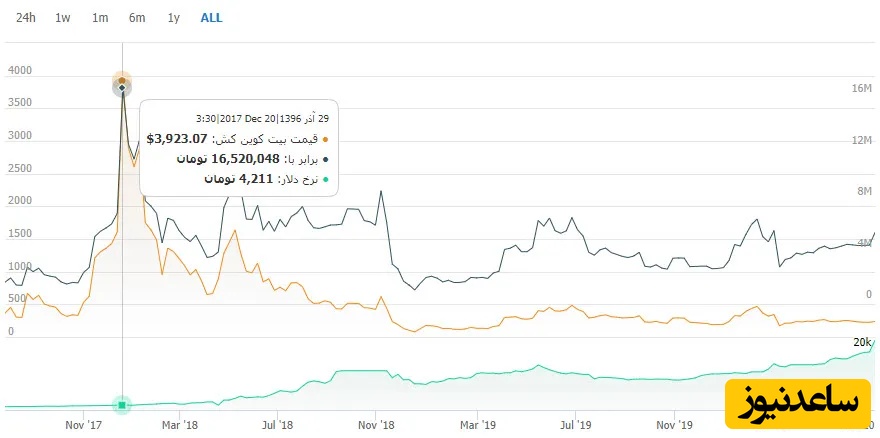Switch chart to 1w range
This screenshot has height=438, width=880.
(63, 18)
